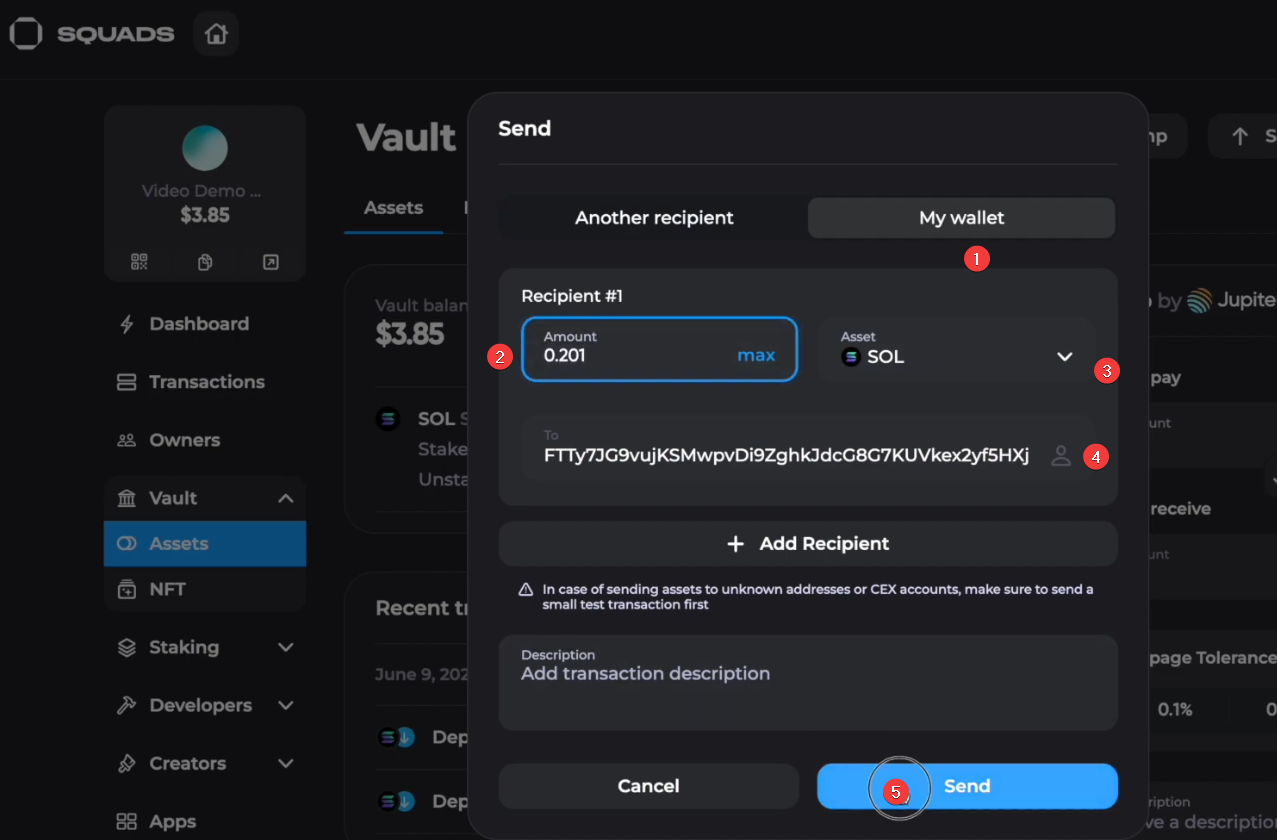Show the vault QR code
The width and height of the screenshot is (1277, 840).
139,262
